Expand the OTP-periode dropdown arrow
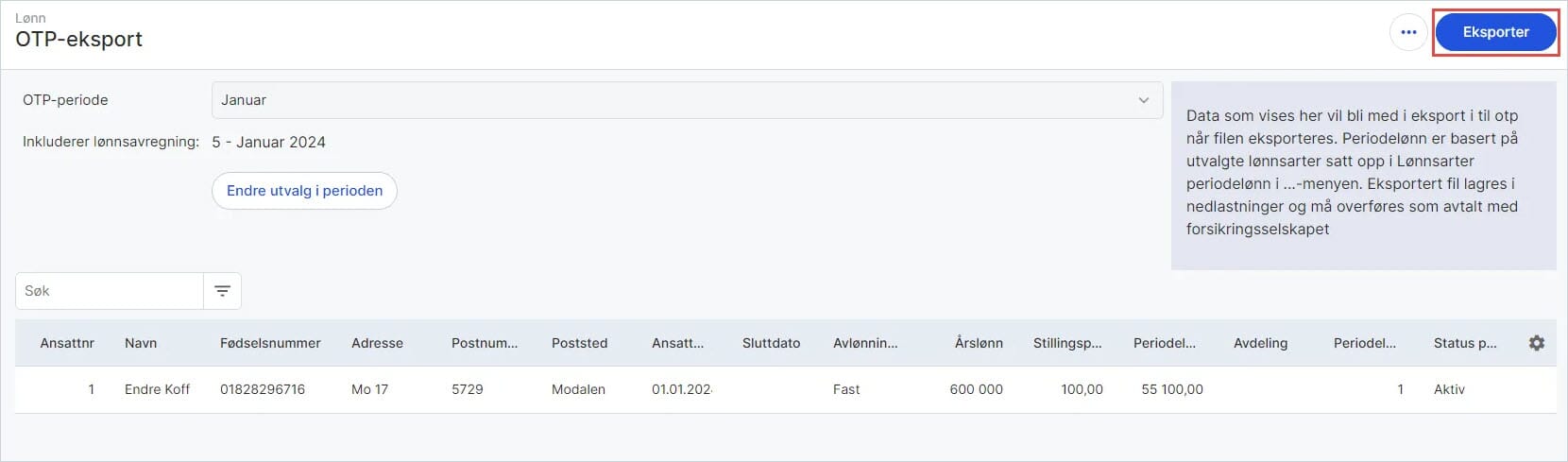 click(x=1144, y=100)
